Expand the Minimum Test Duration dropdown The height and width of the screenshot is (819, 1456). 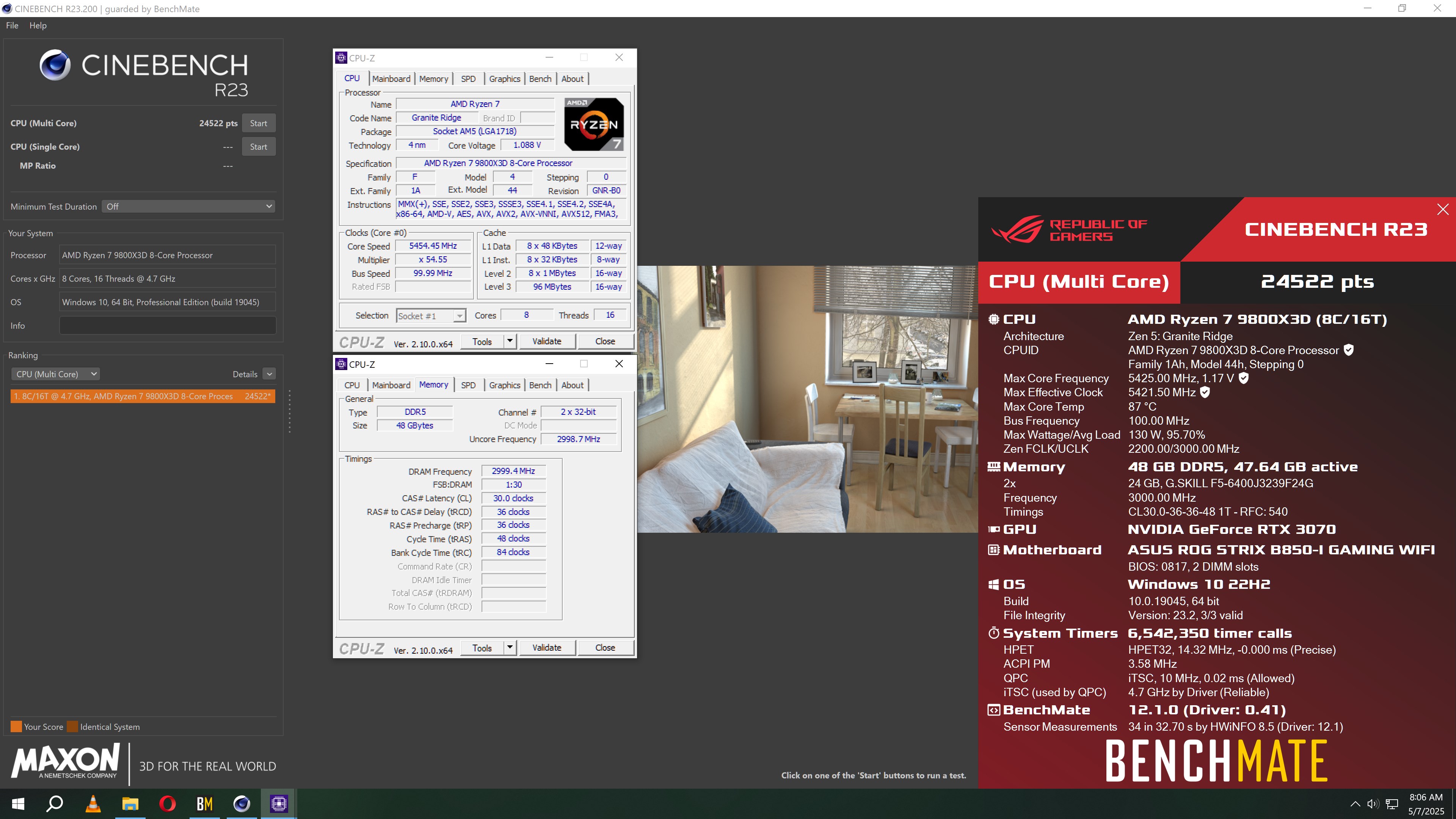(189, 206)
